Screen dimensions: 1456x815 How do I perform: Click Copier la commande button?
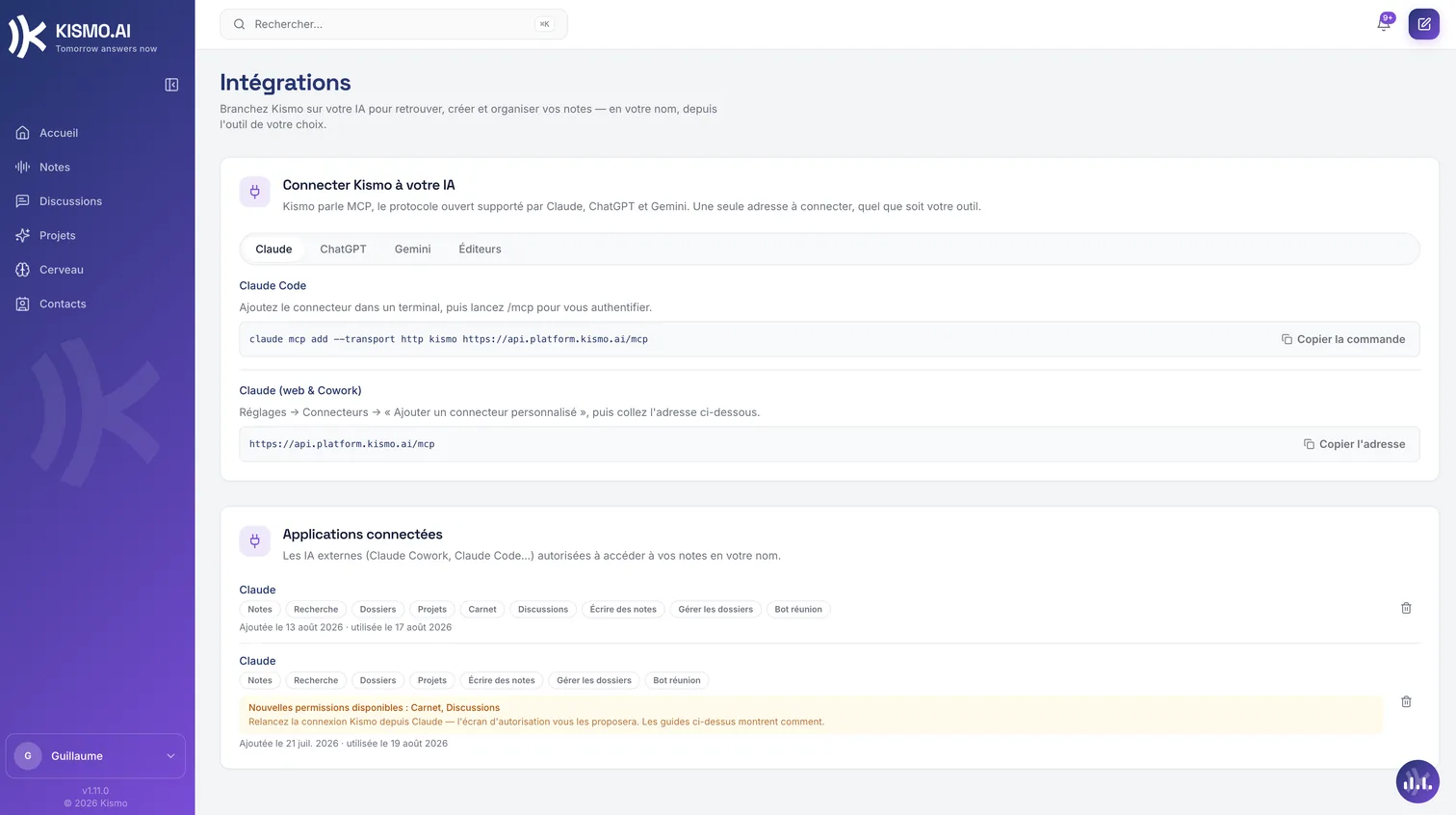click(1342, 339)
